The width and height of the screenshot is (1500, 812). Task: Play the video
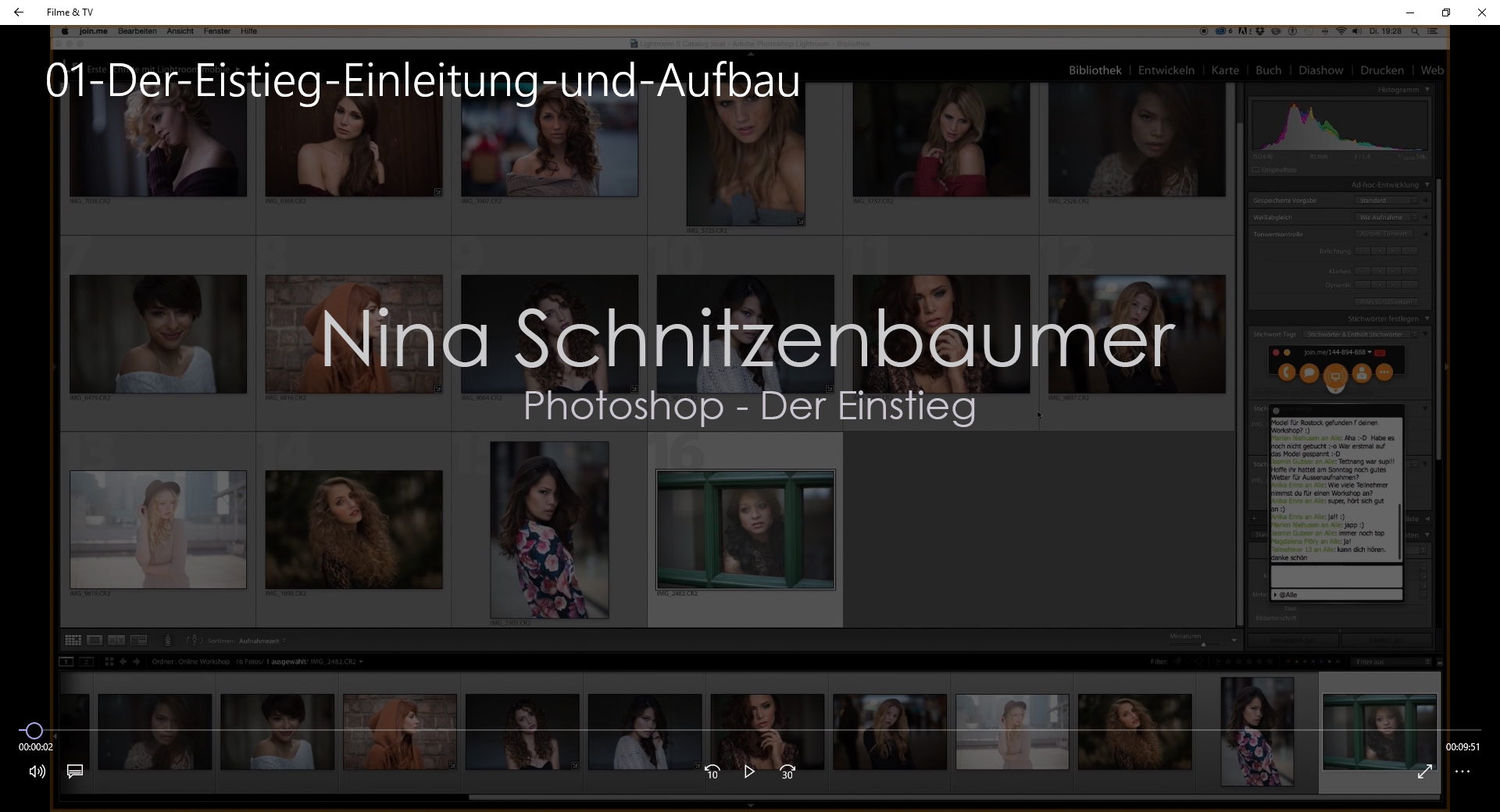pyautogui.click(x=749, y=771)
